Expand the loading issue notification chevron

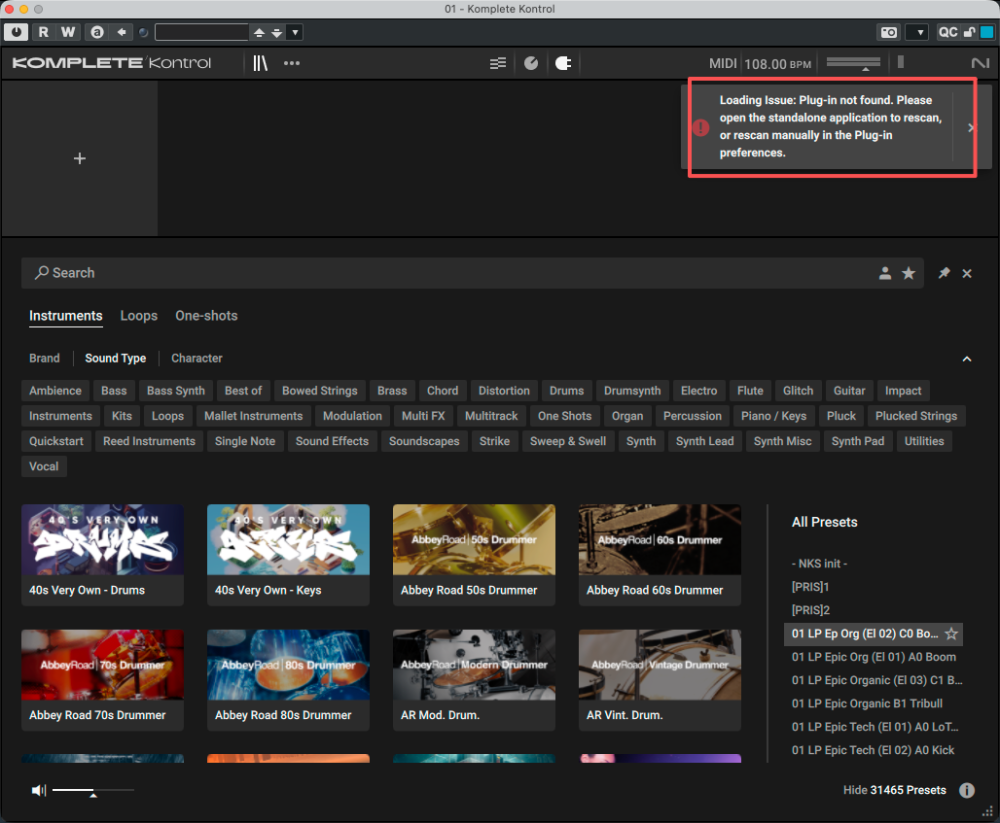971,128
